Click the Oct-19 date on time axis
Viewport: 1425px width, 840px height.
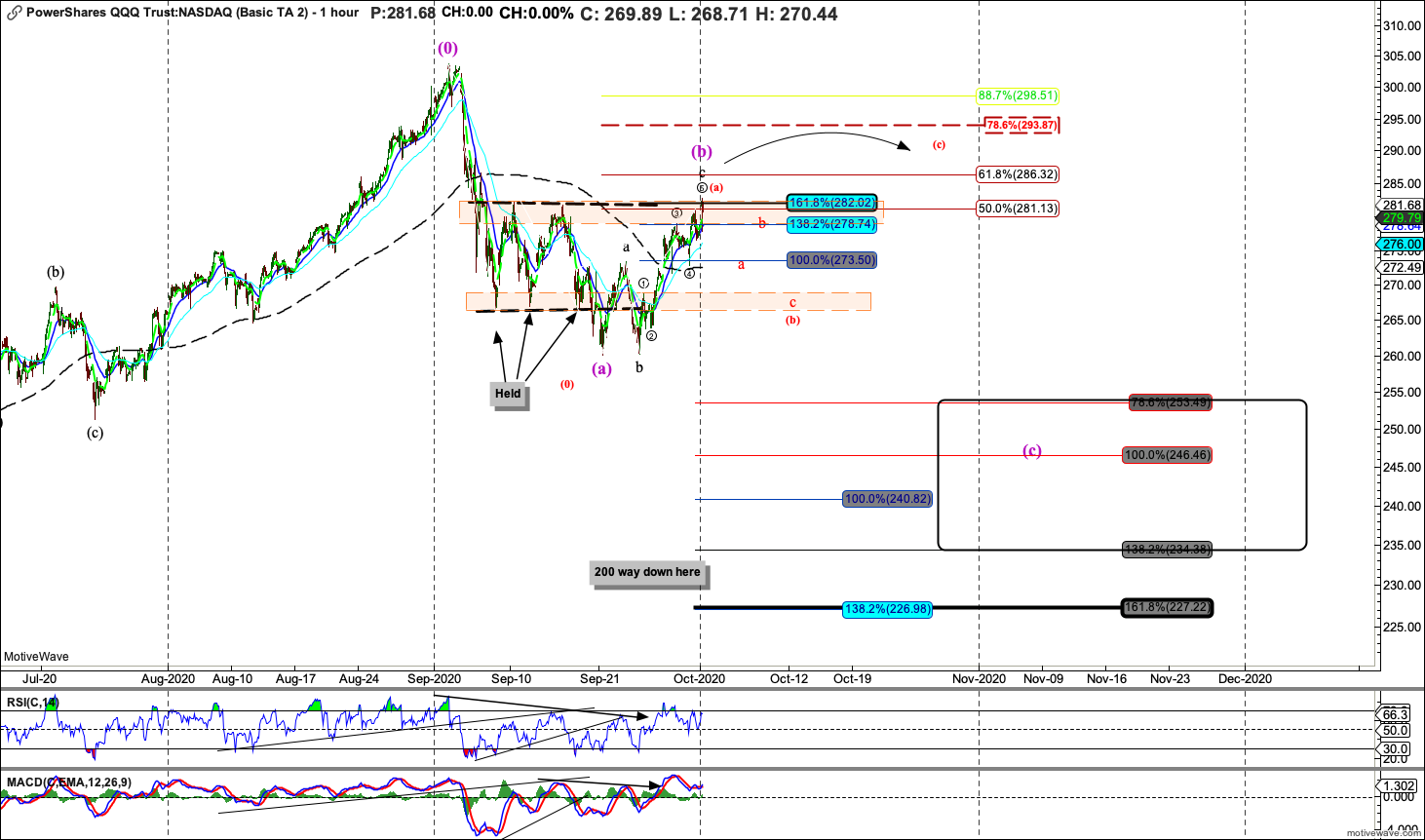click(853, 678)
